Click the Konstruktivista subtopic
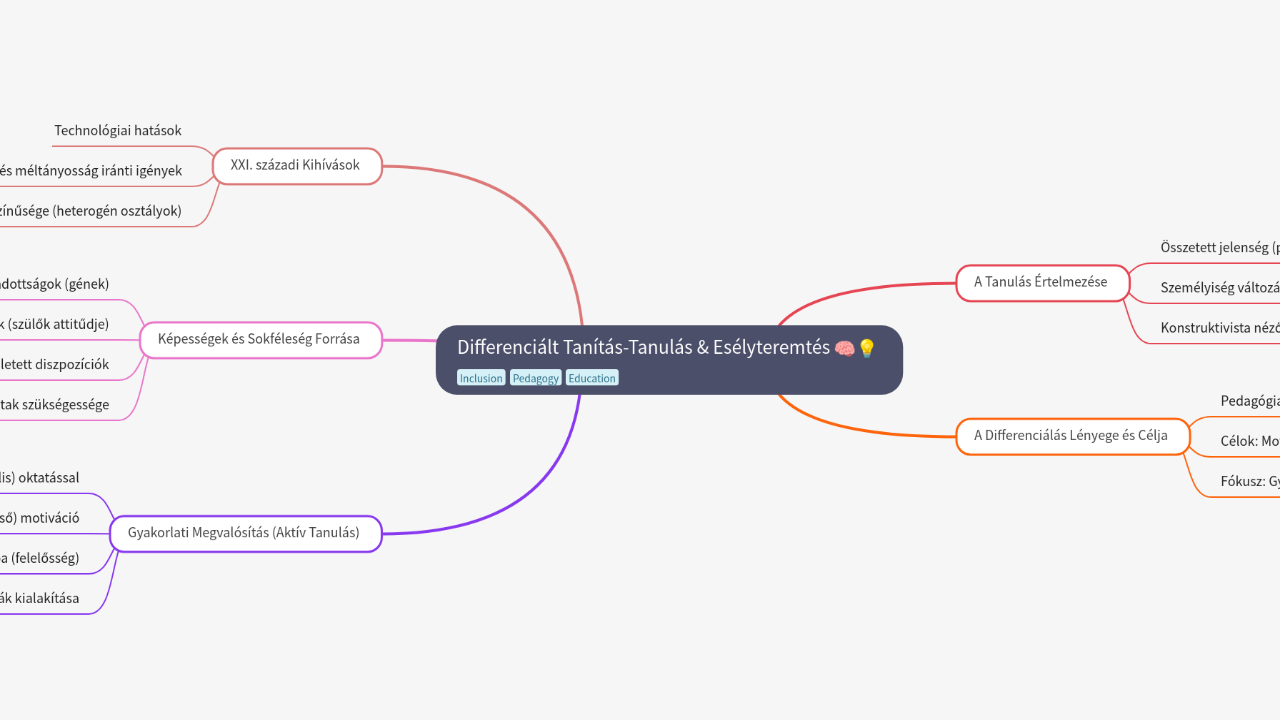The image size is (1280, 720). click(x=1220, y=328)
